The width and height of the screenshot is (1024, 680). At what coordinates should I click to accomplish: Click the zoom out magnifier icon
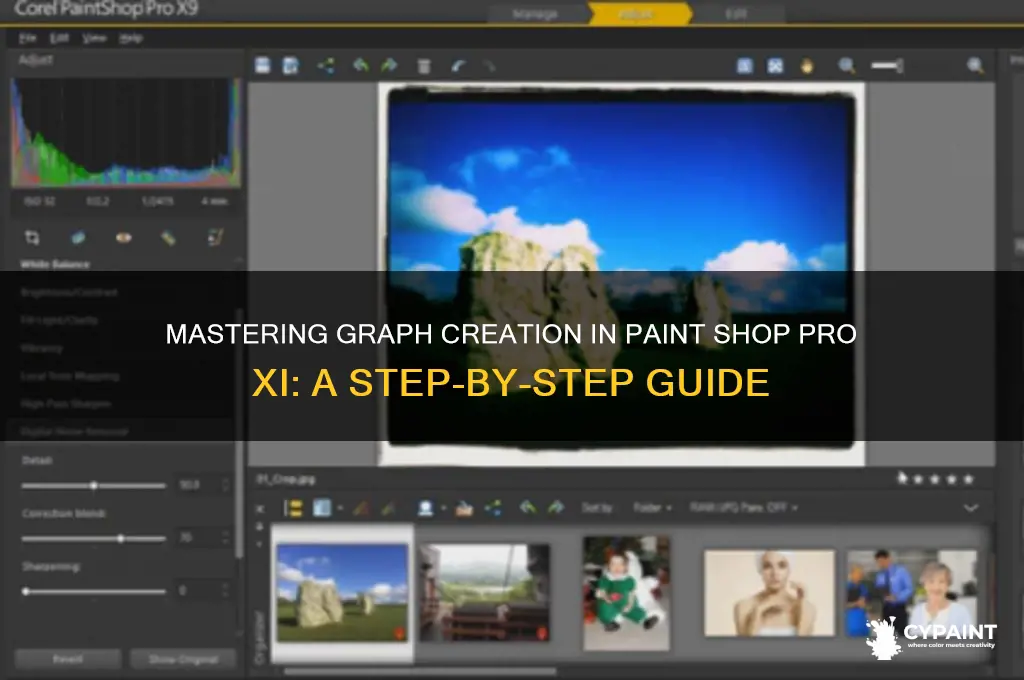click(847, 65)
